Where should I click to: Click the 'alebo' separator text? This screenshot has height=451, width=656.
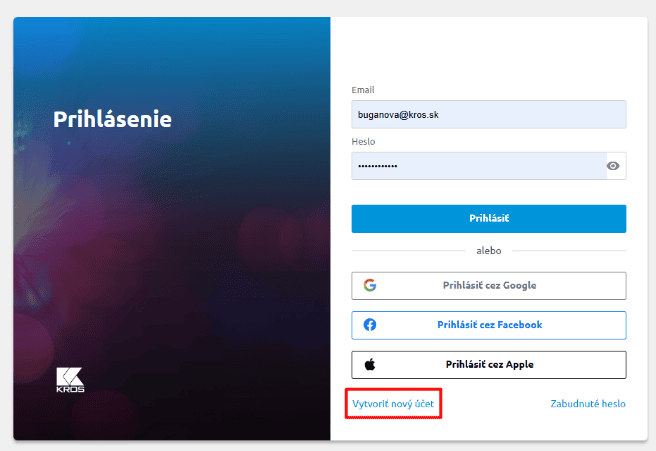click(x=488, y=251)
